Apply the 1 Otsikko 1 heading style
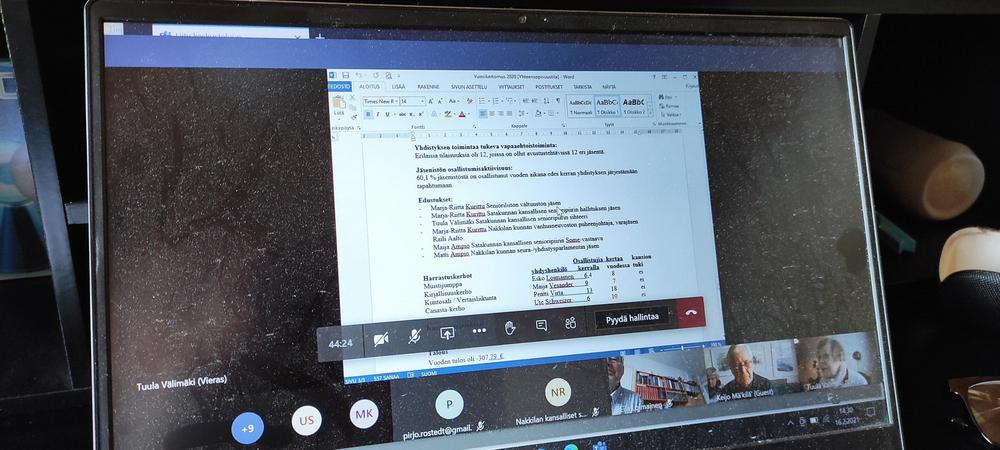The height and width of the screenshot is (450, 1000). pyautogui.click(x=608, y=105)
